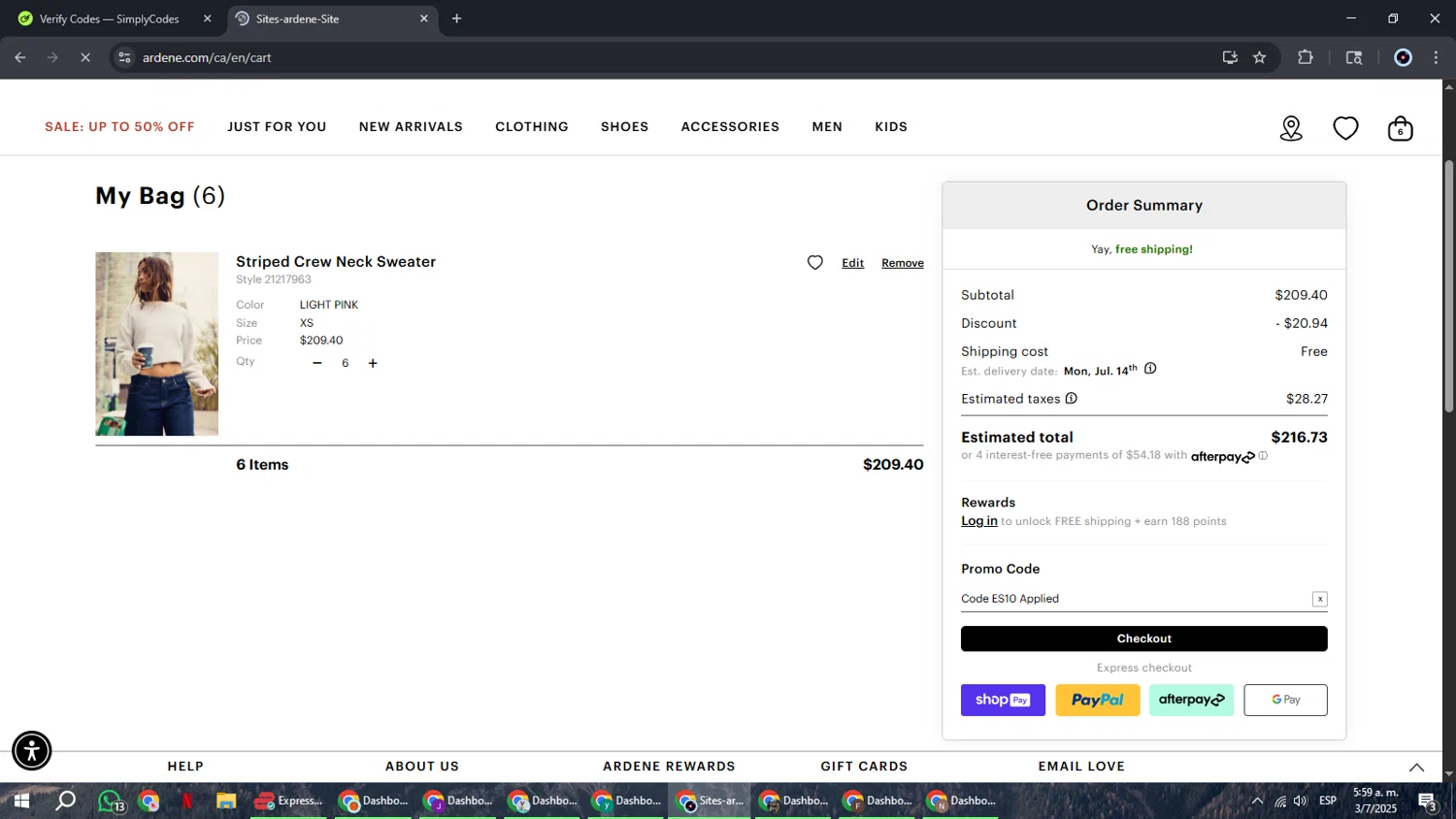Open Striped Crew Neck Sweater product title
1456x819 pixels.
tap(336, 262)
